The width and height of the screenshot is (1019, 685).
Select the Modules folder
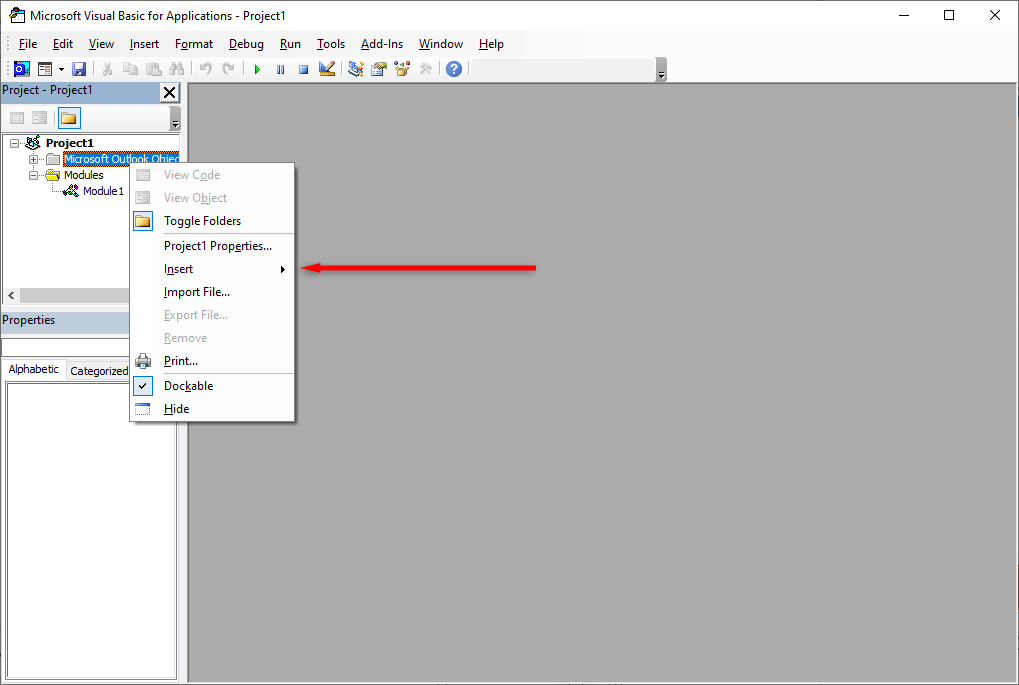(x=84, y=175)
